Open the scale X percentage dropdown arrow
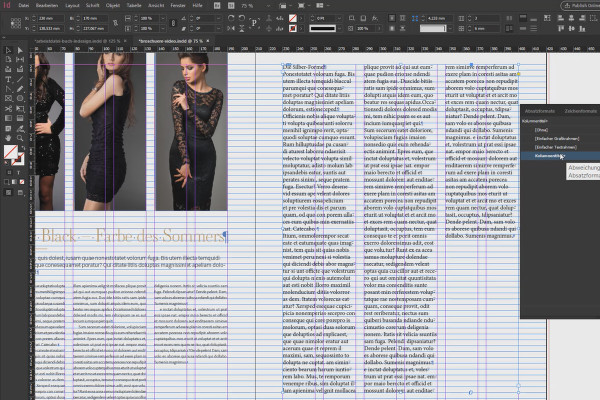This screenshot has width=600, height=400. point(163,18)
